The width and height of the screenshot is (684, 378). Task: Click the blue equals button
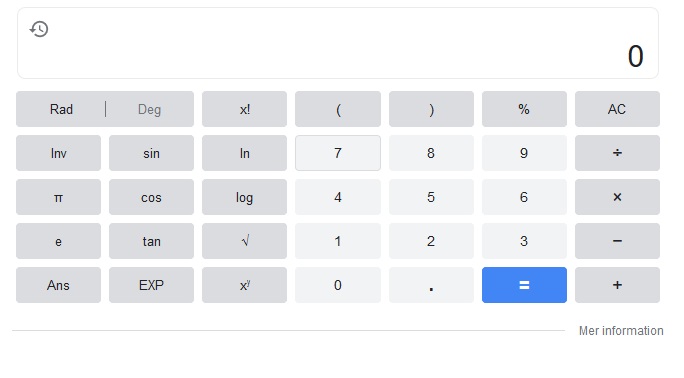[x=524, y=285]
